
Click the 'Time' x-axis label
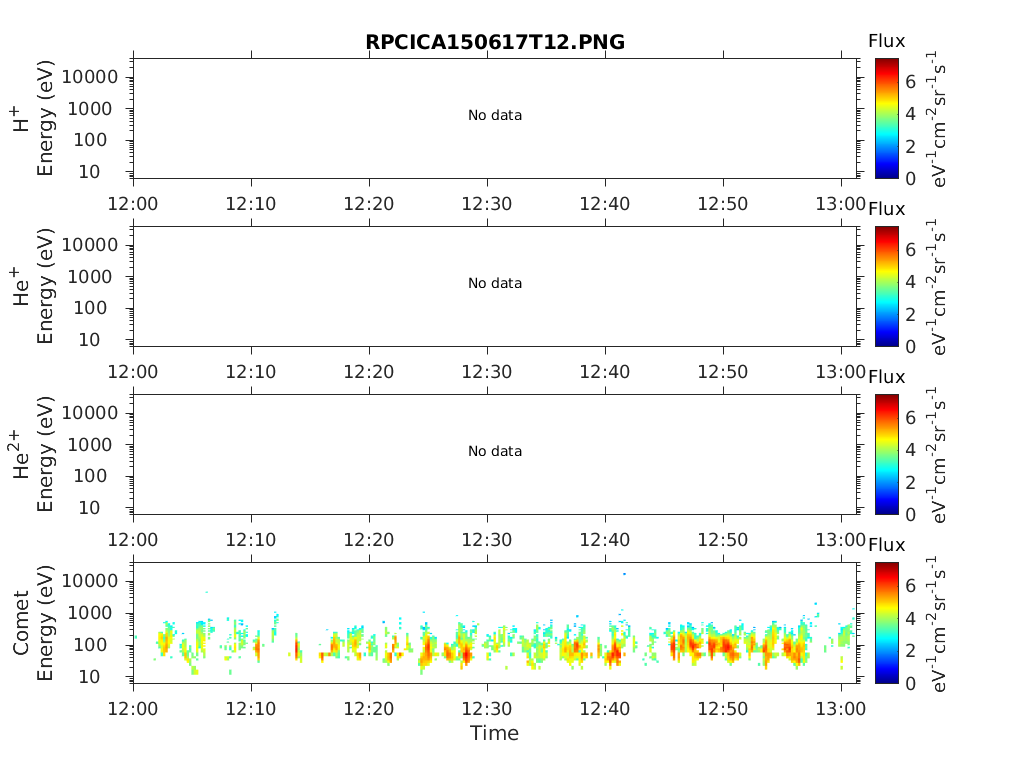[x=494, y=733]
